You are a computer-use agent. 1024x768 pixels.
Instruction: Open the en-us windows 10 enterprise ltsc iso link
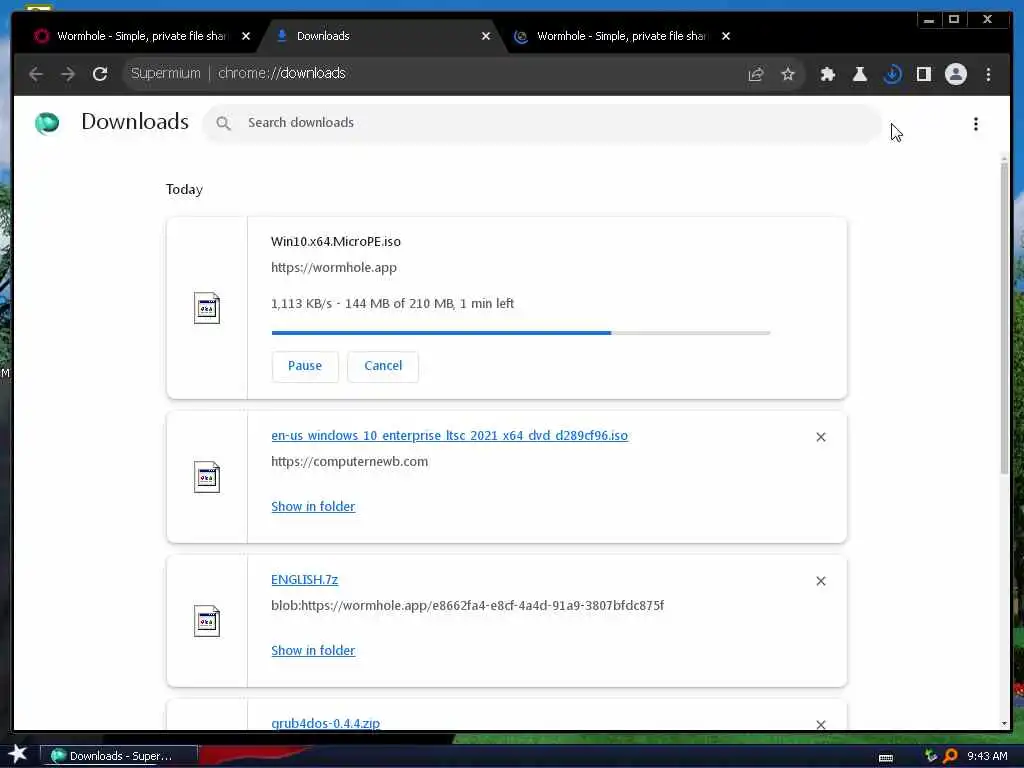coord(449,436)
